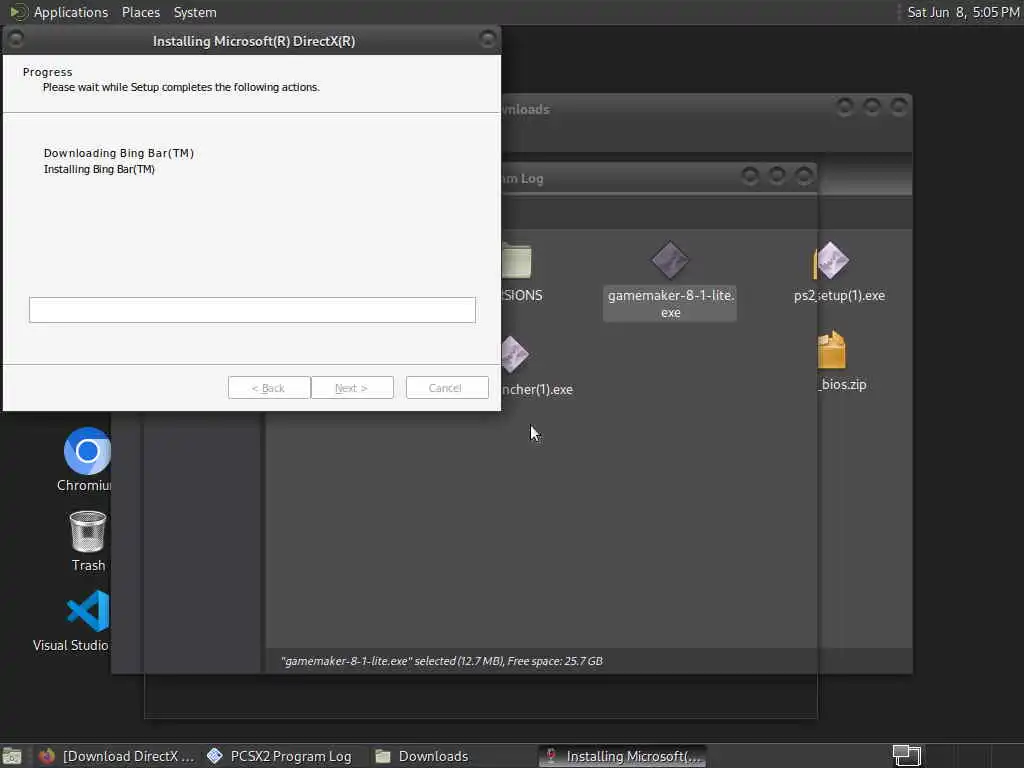Click the Installing Bing Bar(TM) status text
The width and height of the screenshot is (1024, 768).
(x=99, y=169)
